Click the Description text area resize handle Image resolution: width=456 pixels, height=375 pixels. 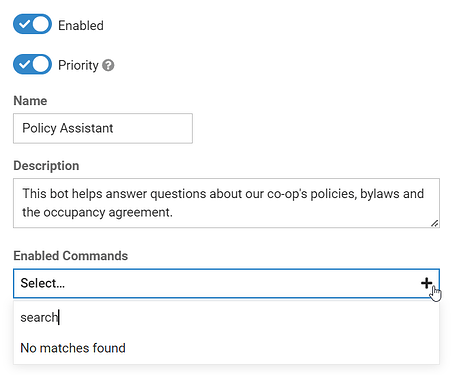pos(434,223)
